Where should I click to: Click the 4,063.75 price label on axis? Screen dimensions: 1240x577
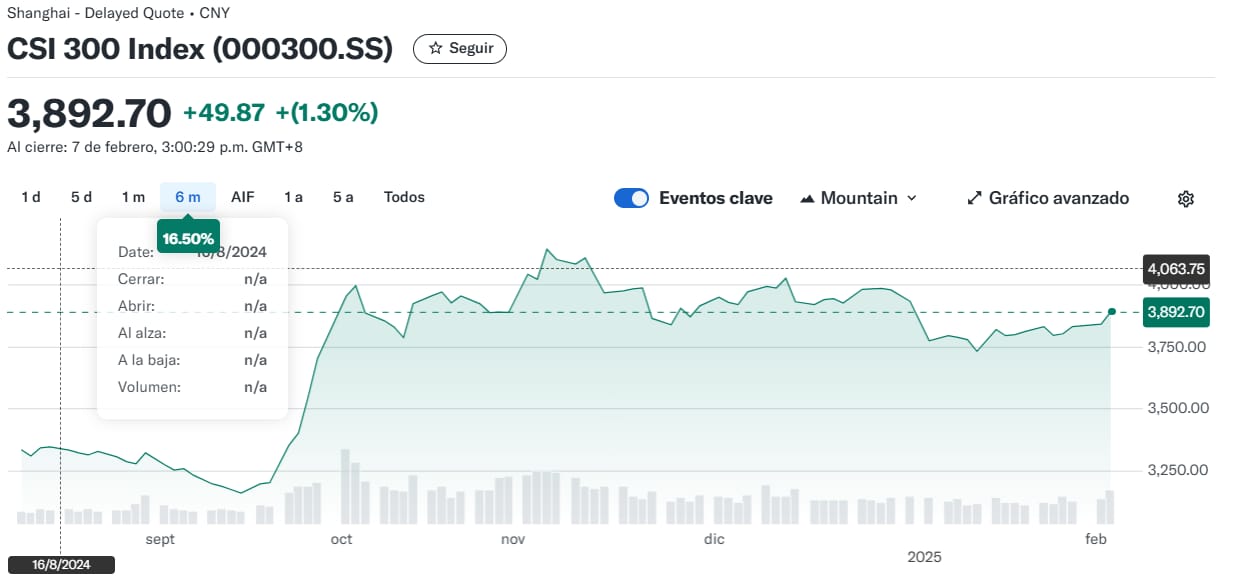coord(1177,269)
